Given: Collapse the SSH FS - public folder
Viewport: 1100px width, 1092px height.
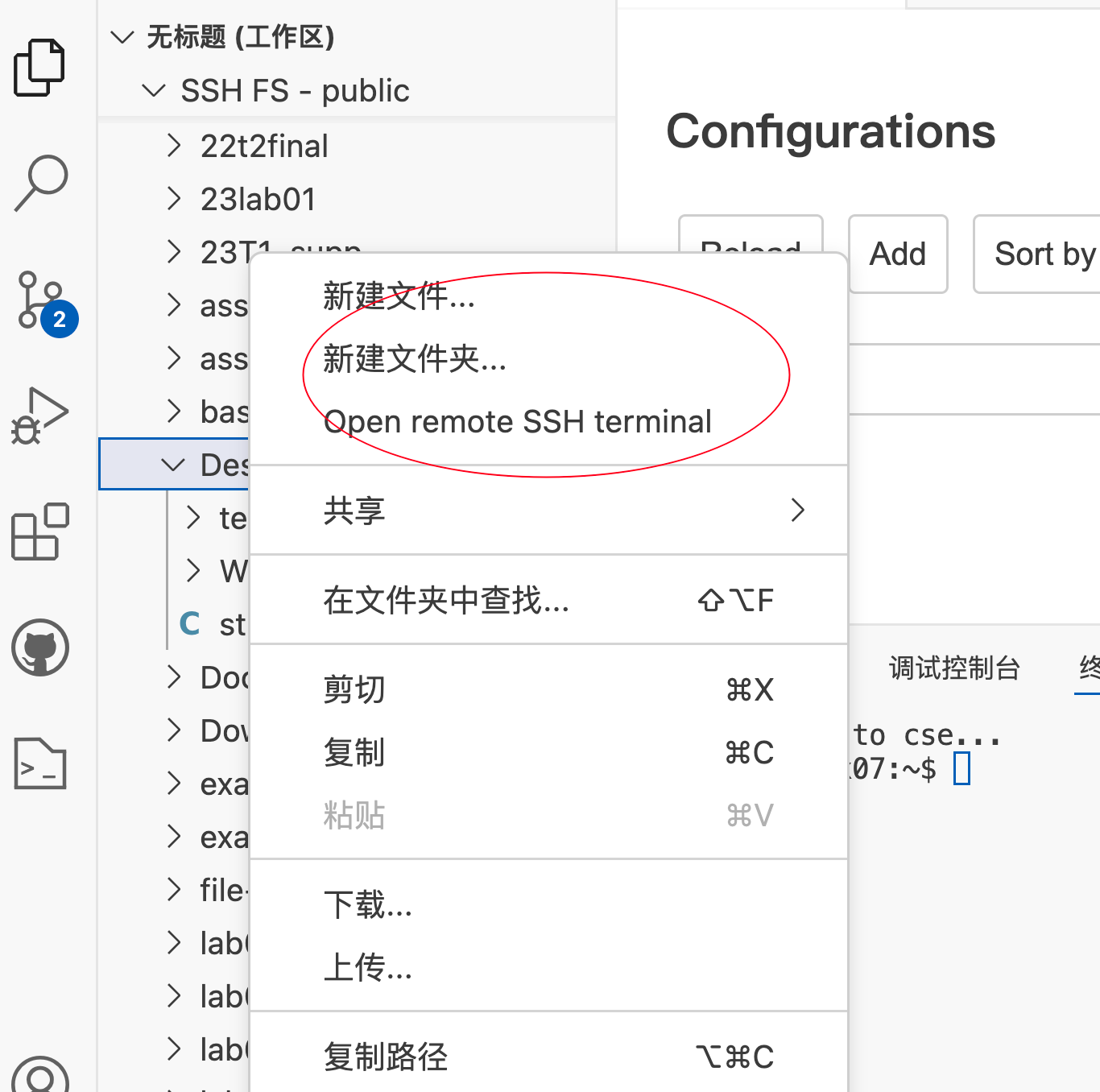Looking at the screenshot, I should coord(154,91).
